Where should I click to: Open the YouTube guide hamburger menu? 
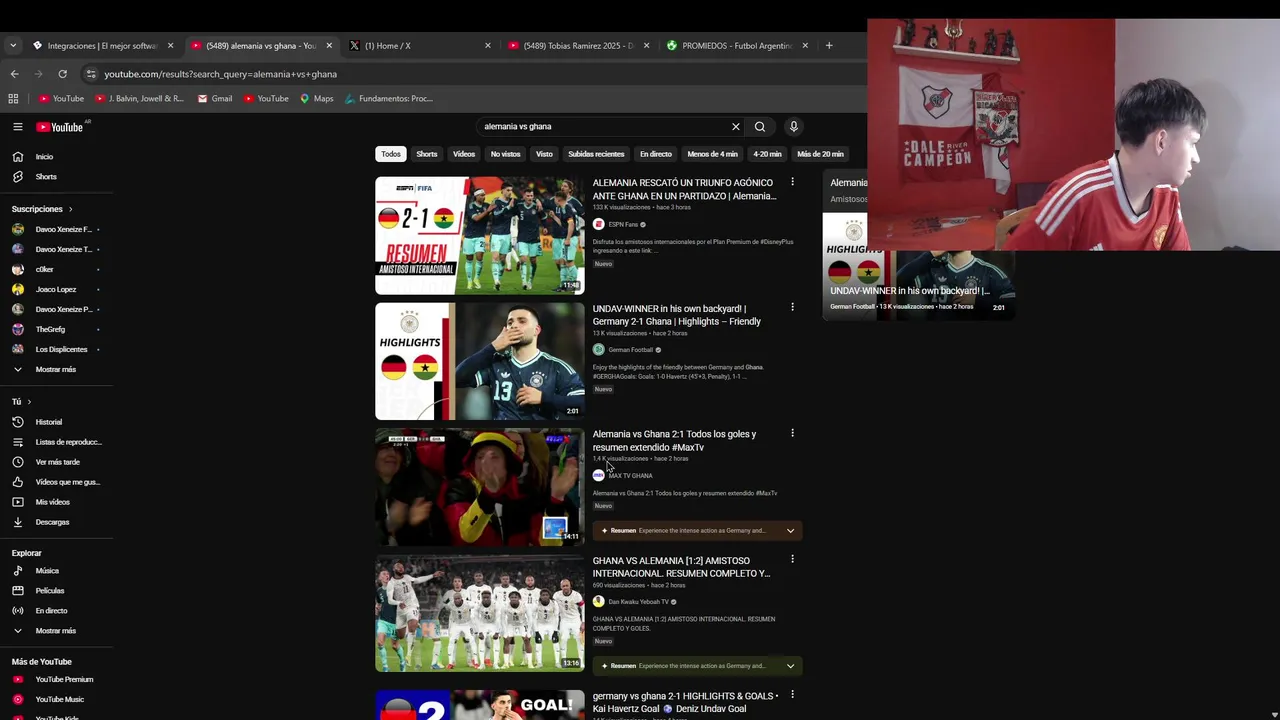pyautogui.click(x=17, y=127)
